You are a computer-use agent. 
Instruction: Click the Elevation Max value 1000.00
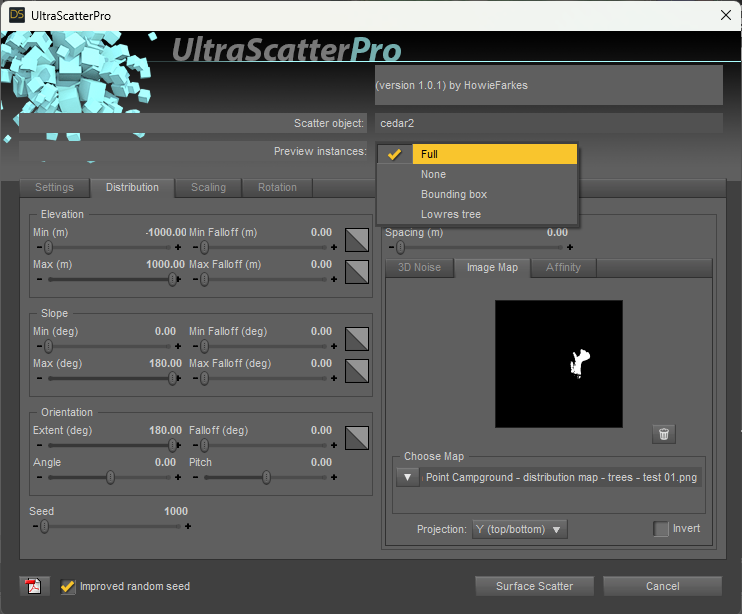(165, 264)
